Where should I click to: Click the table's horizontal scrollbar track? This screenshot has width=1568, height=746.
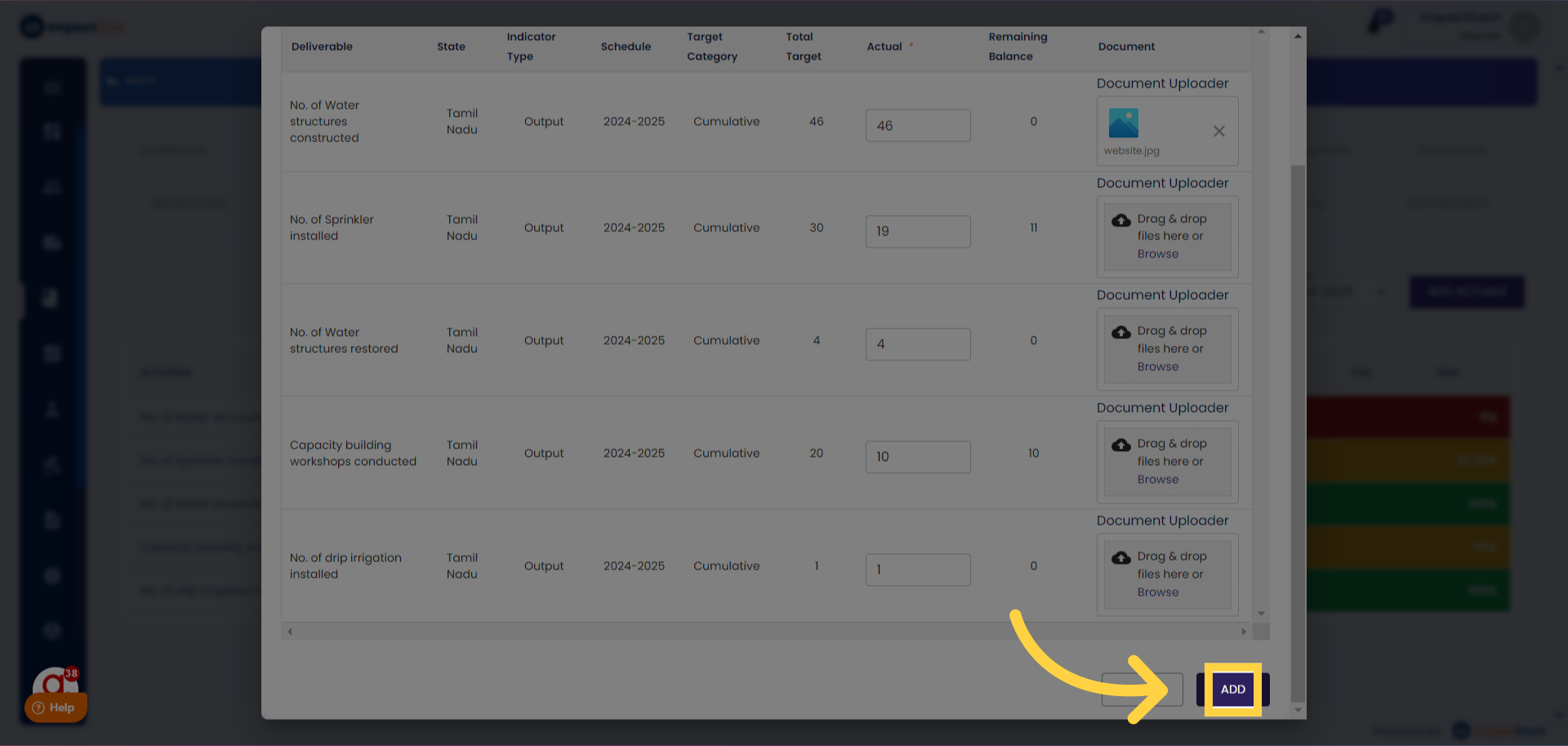pyautogui.click(x=766, y=632)
